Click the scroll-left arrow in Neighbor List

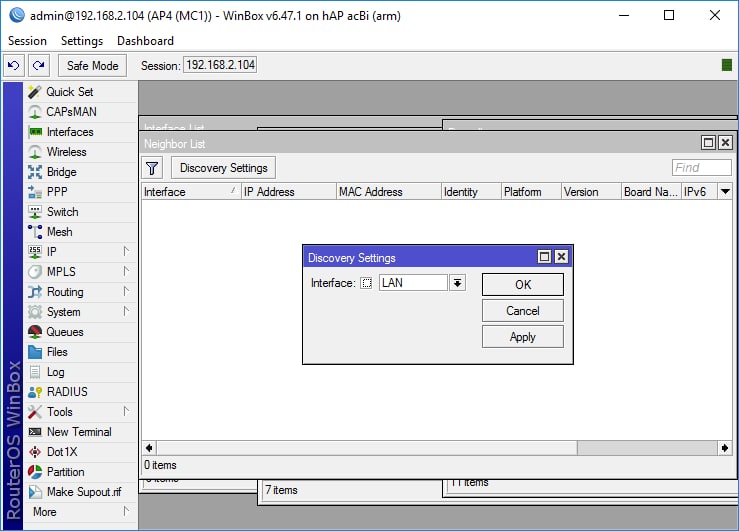149,448
